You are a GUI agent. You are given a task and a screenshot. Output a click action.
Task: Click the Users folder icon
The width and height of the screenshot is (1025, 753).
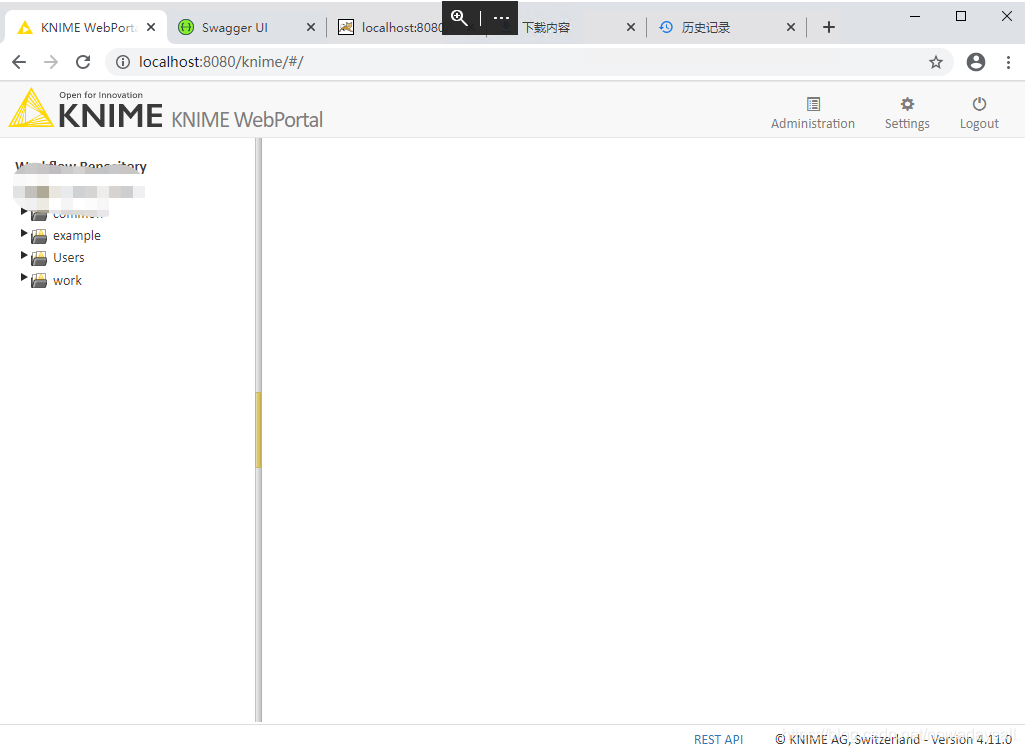click(x=39, y=259)
